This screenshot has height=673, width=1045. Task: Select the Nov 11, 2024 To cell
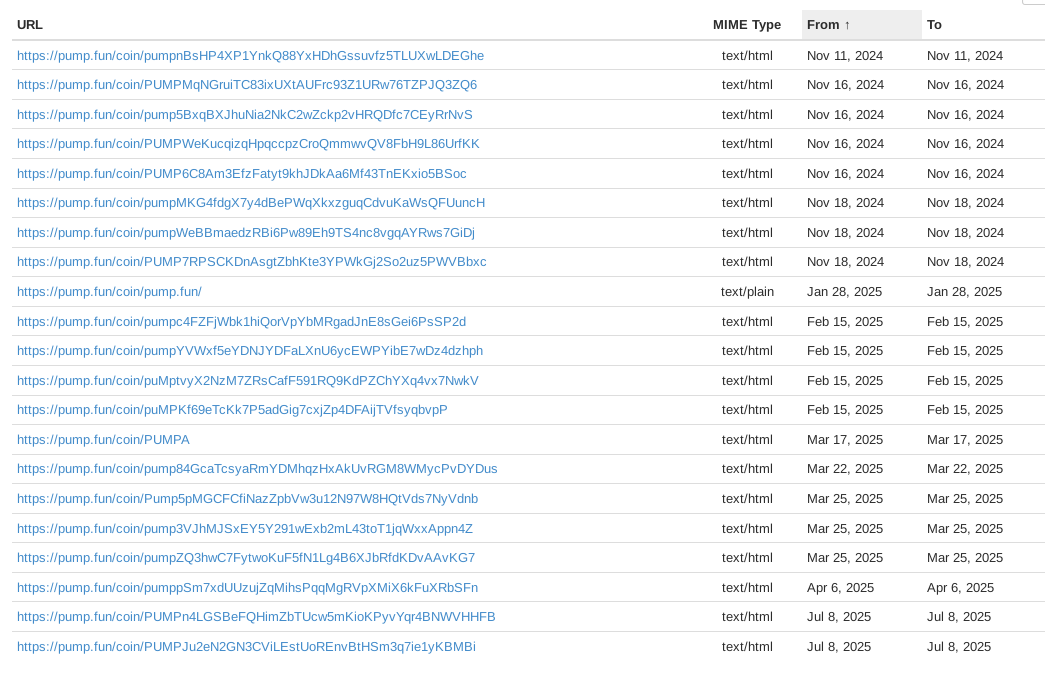coord(965,56)
